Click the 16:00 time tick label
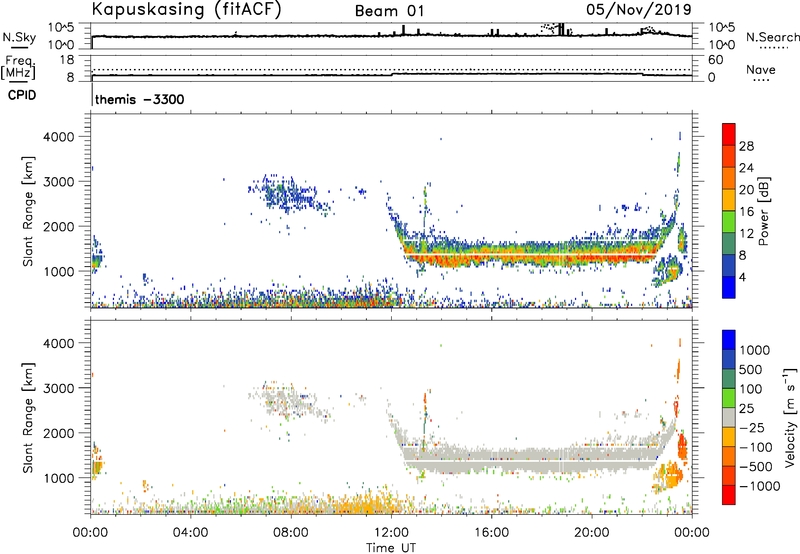Viewport: 800px width, 554px height. (491, 533)
